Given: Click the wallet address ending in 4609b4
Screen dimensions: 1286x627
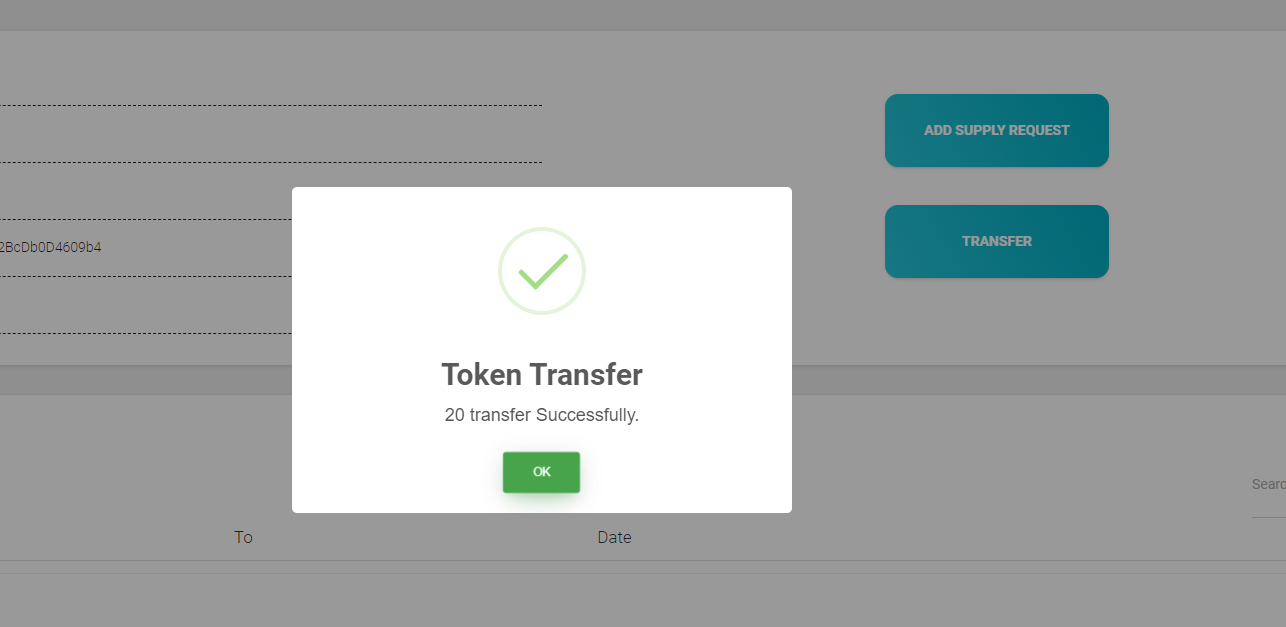Looking at the screenshot, I should point(50,247).
